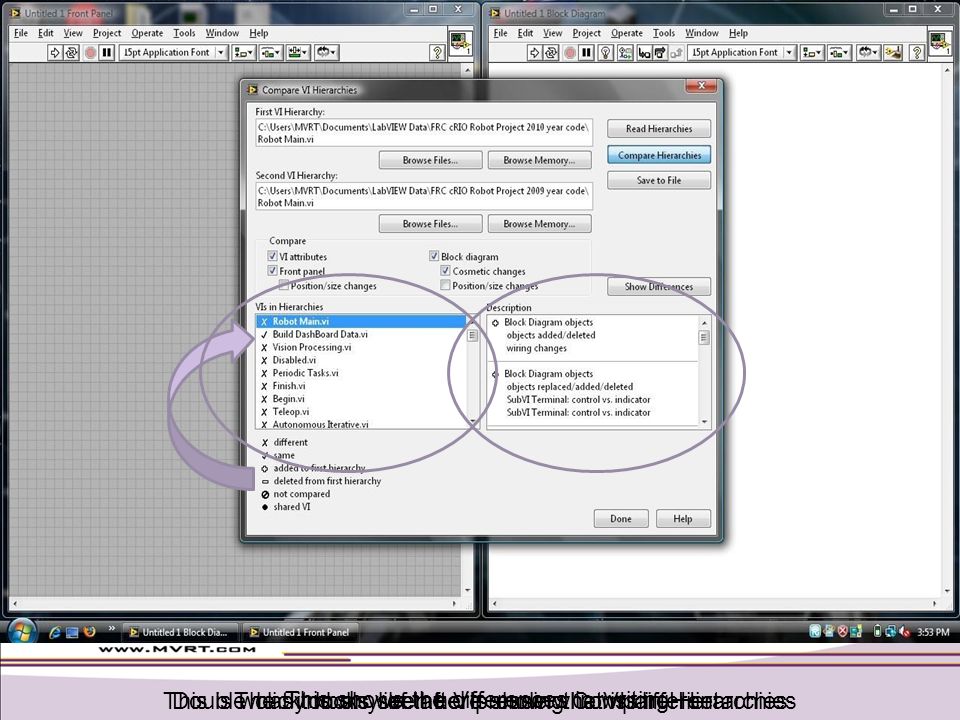Open Tools menu in Front Panel window
Image resolution: width=960 pixels, height=720 pixels.
[184, 33]
